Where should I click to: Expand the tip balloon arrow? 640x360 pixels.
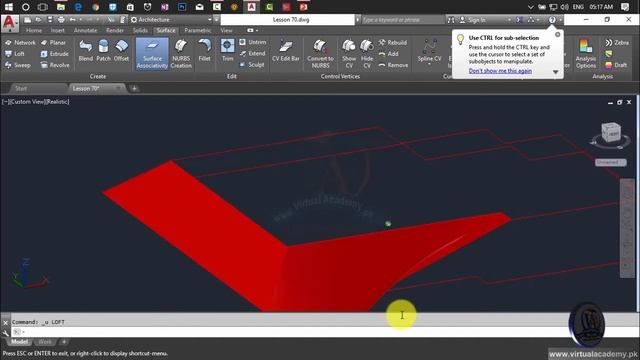[x=556, y=72]
